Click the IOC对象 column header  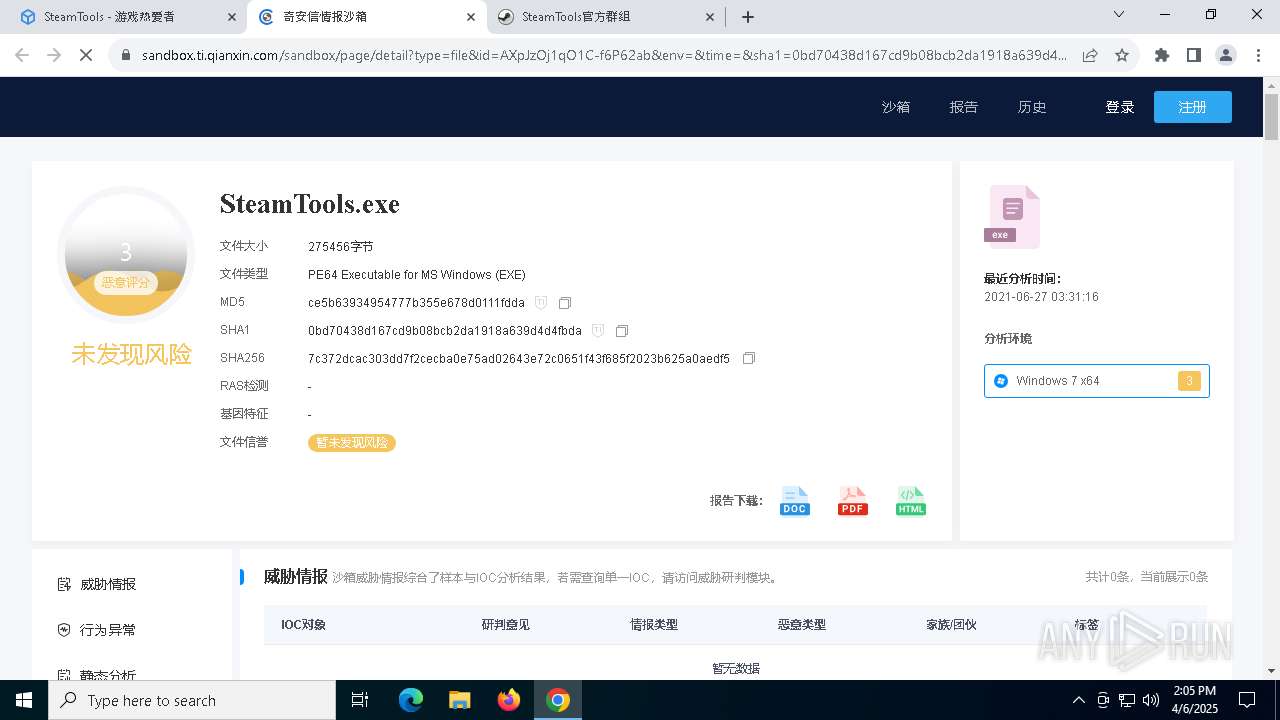303,625
